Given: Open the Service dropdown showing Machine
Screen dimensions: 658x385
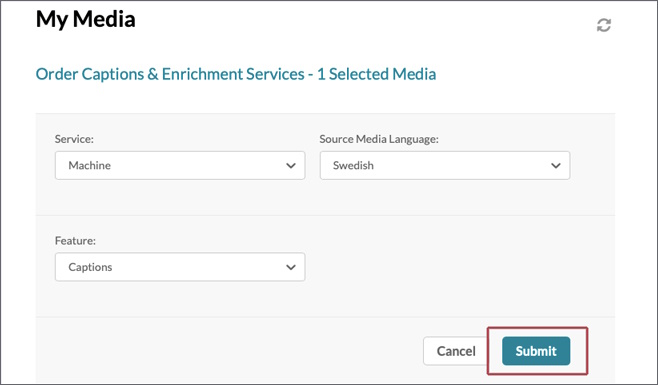Looking at the screenshot, I should pos(180,165).
